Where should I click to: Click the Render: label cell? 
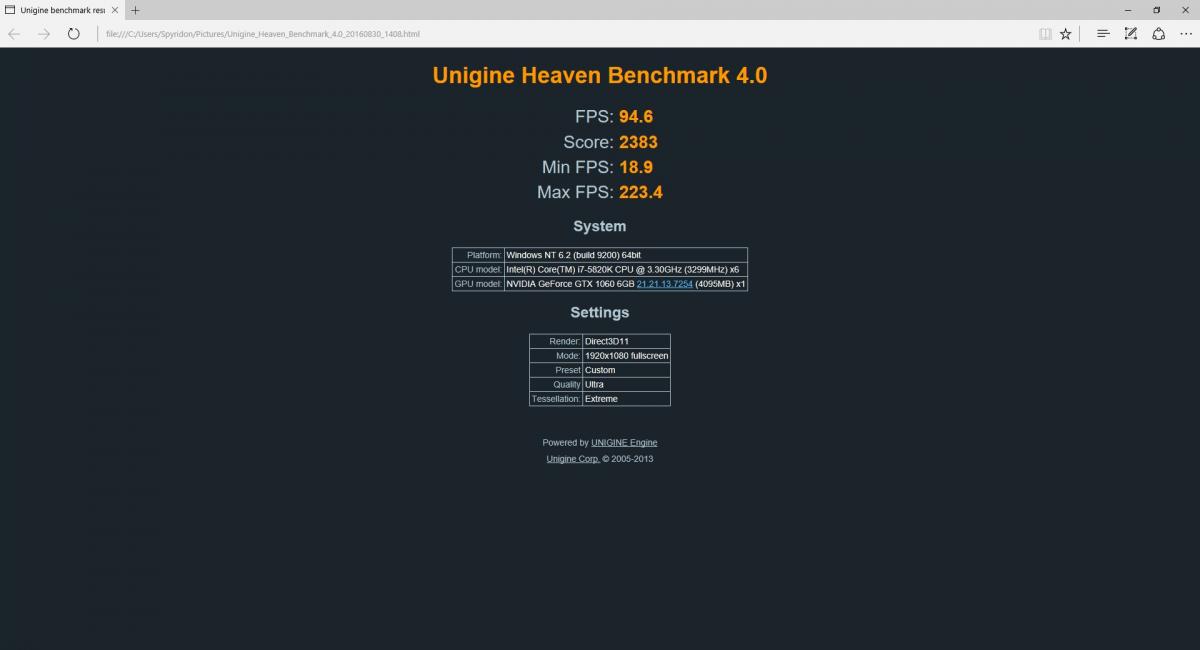[x=556, y=341]
